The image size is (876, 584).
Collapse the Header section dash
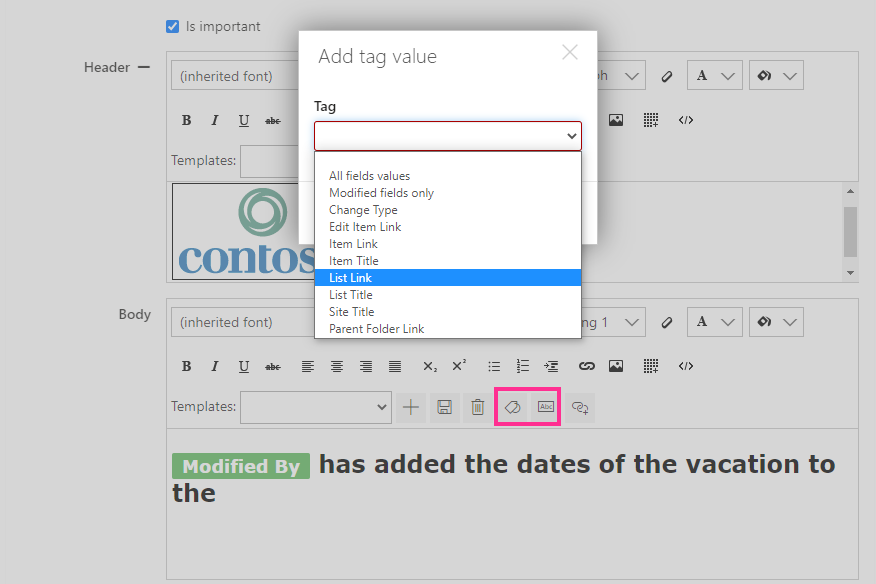144,67
